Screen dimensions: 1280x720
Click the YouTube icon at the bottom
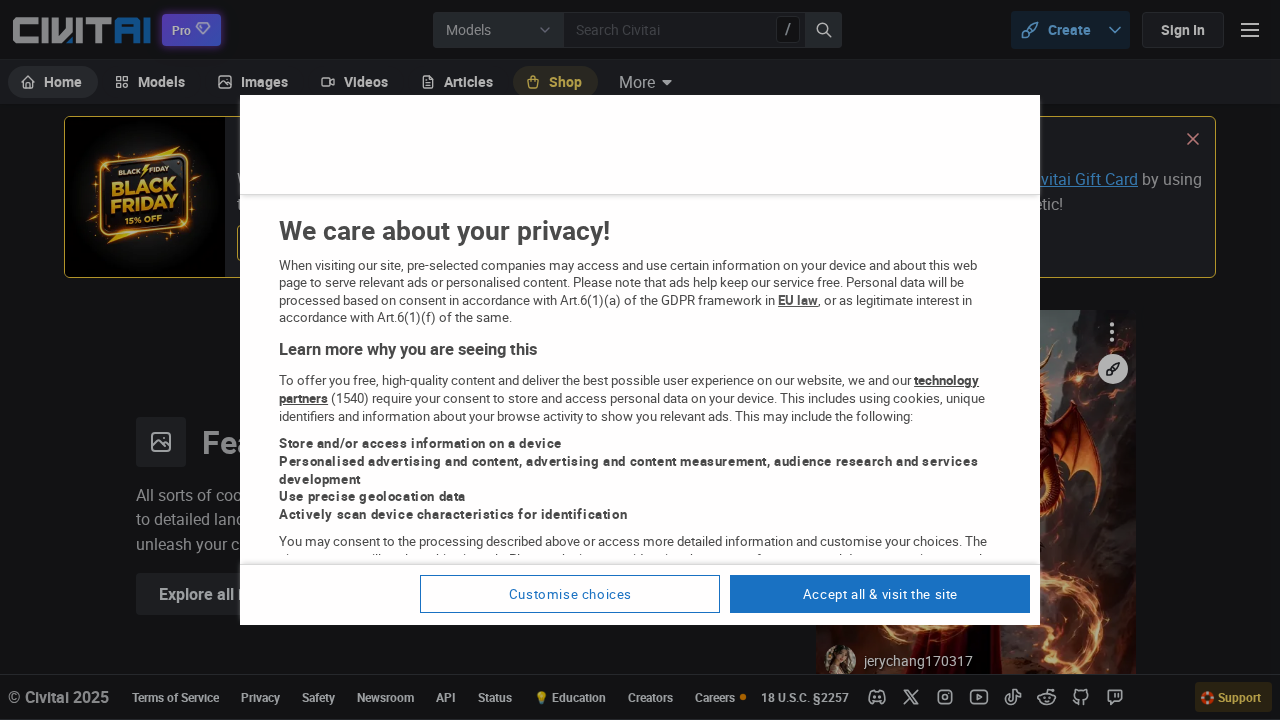click(x=978, y=697)
